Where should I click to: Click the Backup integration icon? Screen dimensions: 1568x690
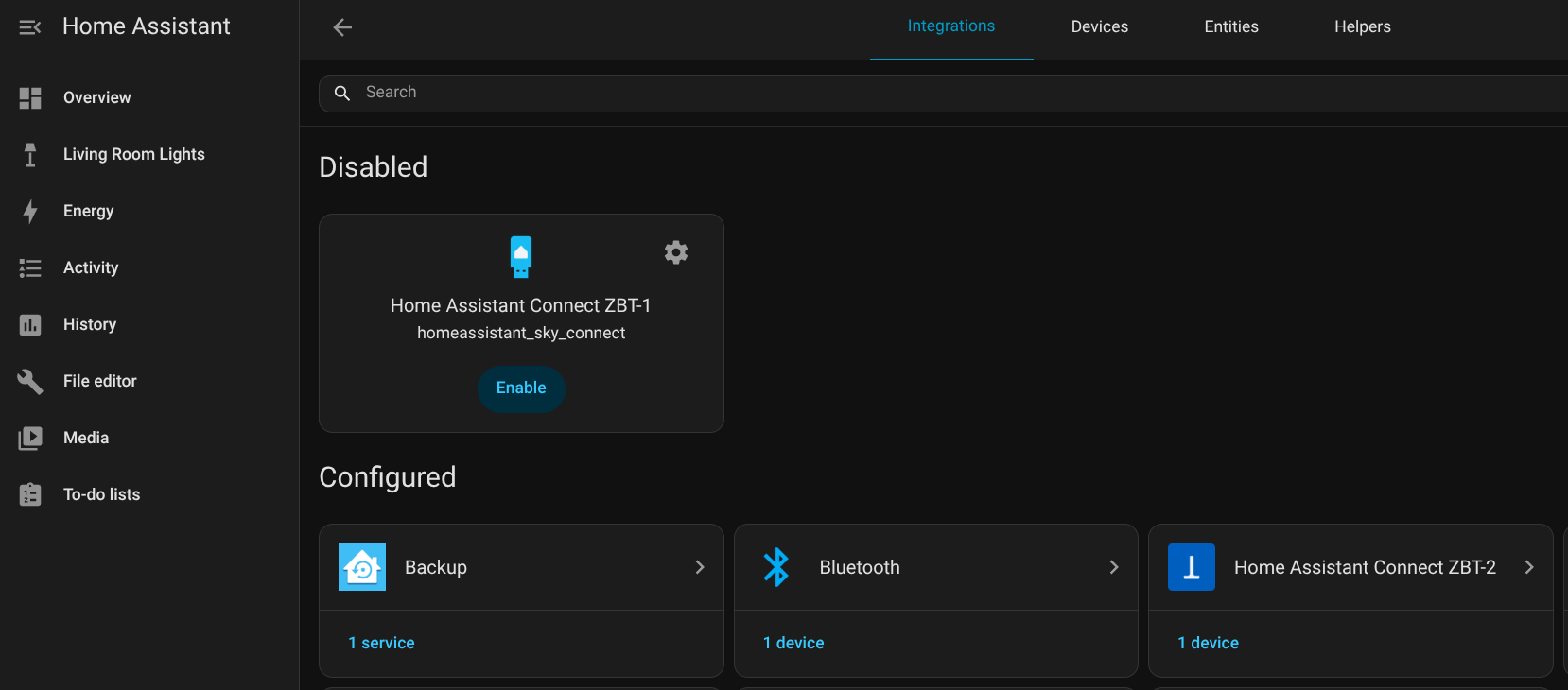362,567
